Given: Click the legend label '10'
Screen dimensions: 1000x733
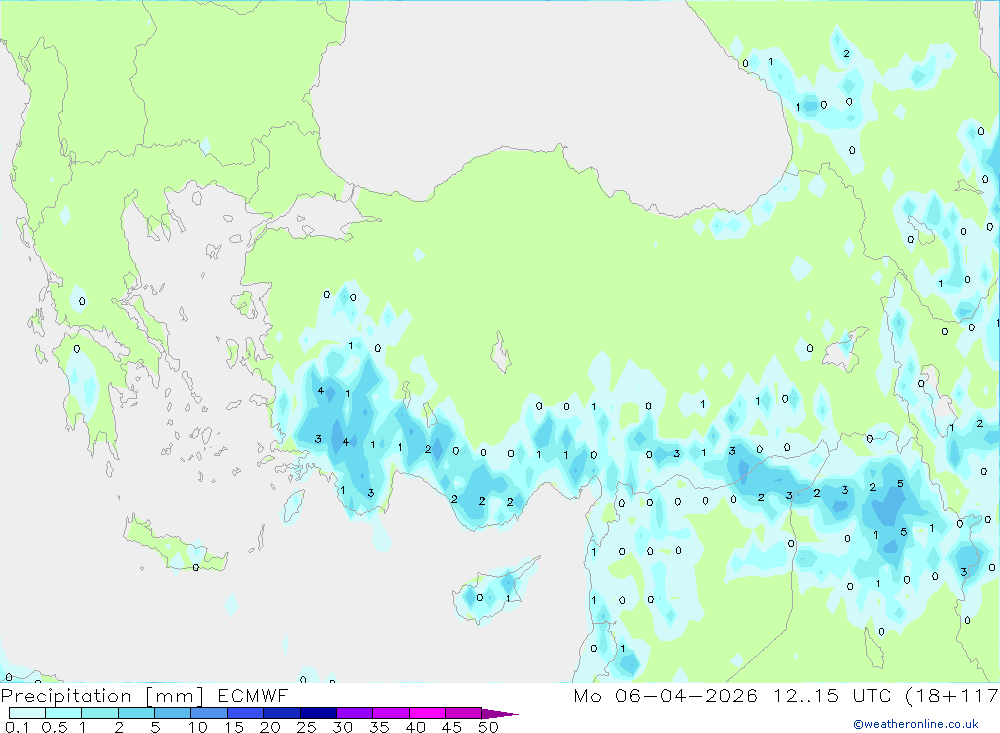Looking at the screenshot, I should click(198, 727).
